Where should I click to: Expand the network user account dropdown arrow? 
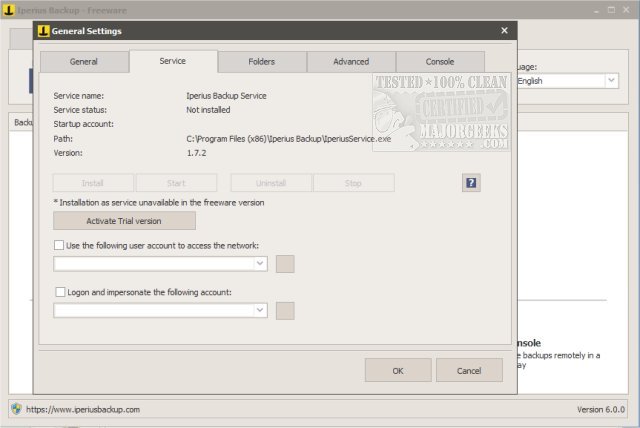[x=260, y=264]
